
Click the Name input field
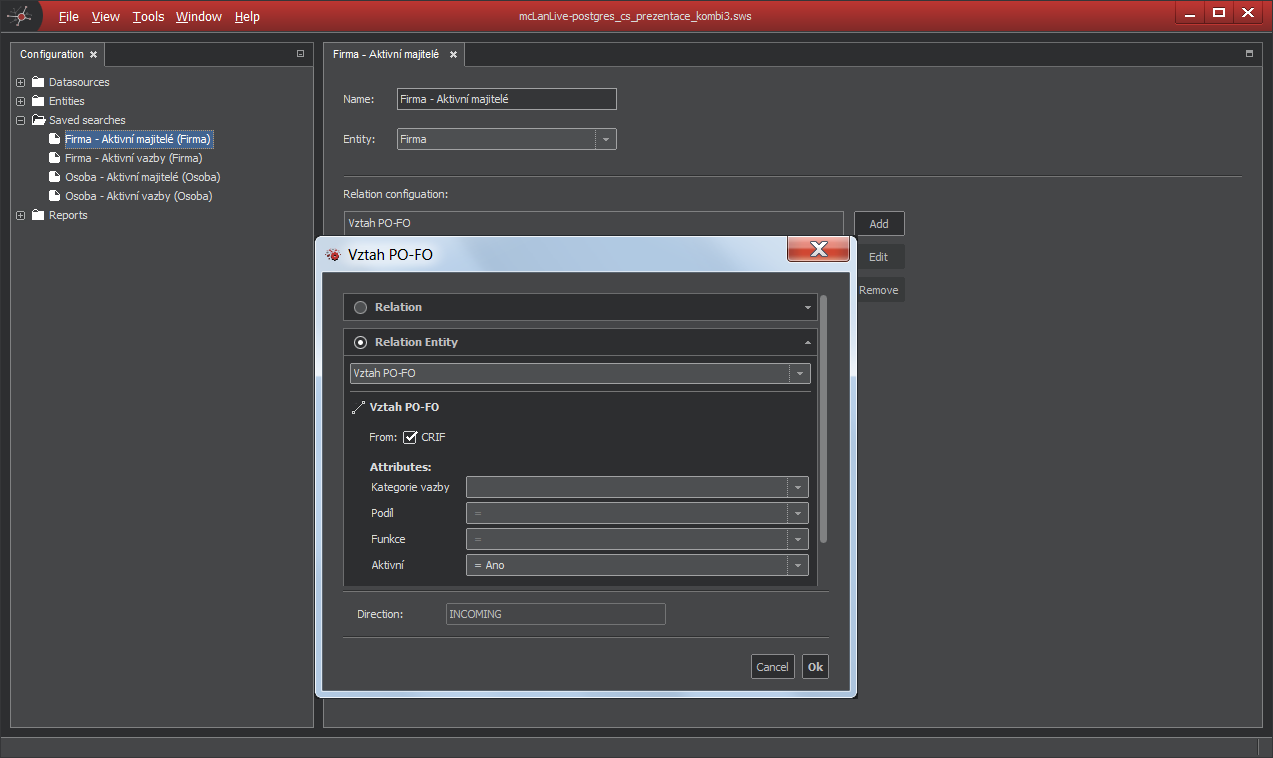pos(506,99)
